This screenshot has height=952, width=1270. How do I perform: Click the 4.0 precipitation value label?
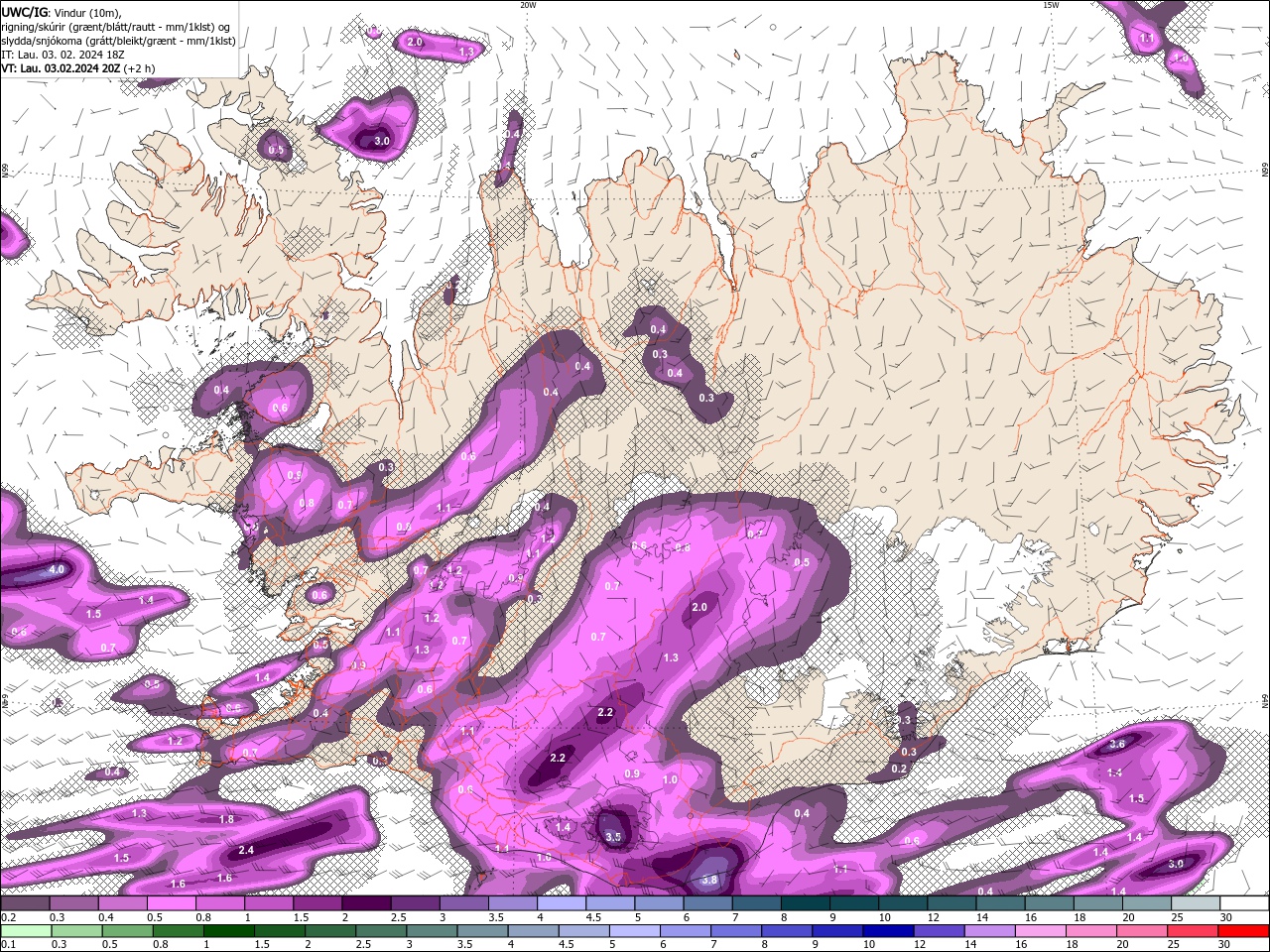pyautogui.click(x=57, y=570)
